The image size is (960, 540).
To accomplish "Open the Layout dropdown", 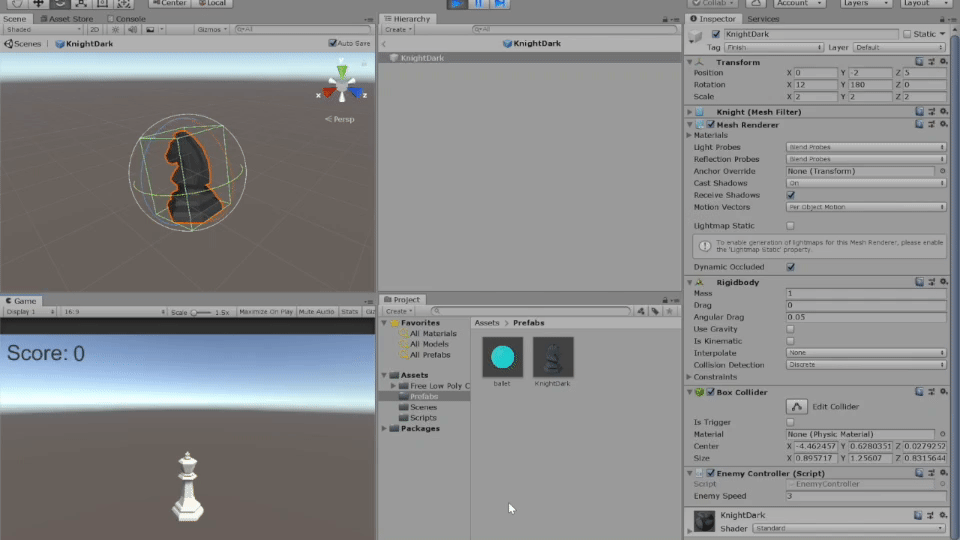I will coord(927,4).
